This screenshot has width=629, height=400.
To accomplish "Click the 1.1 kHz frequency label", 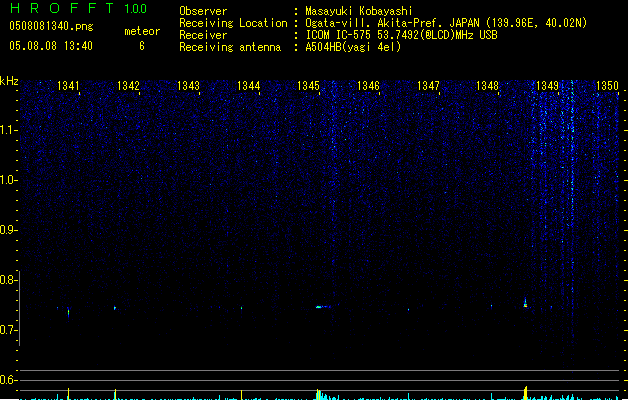I will point(8,130).
